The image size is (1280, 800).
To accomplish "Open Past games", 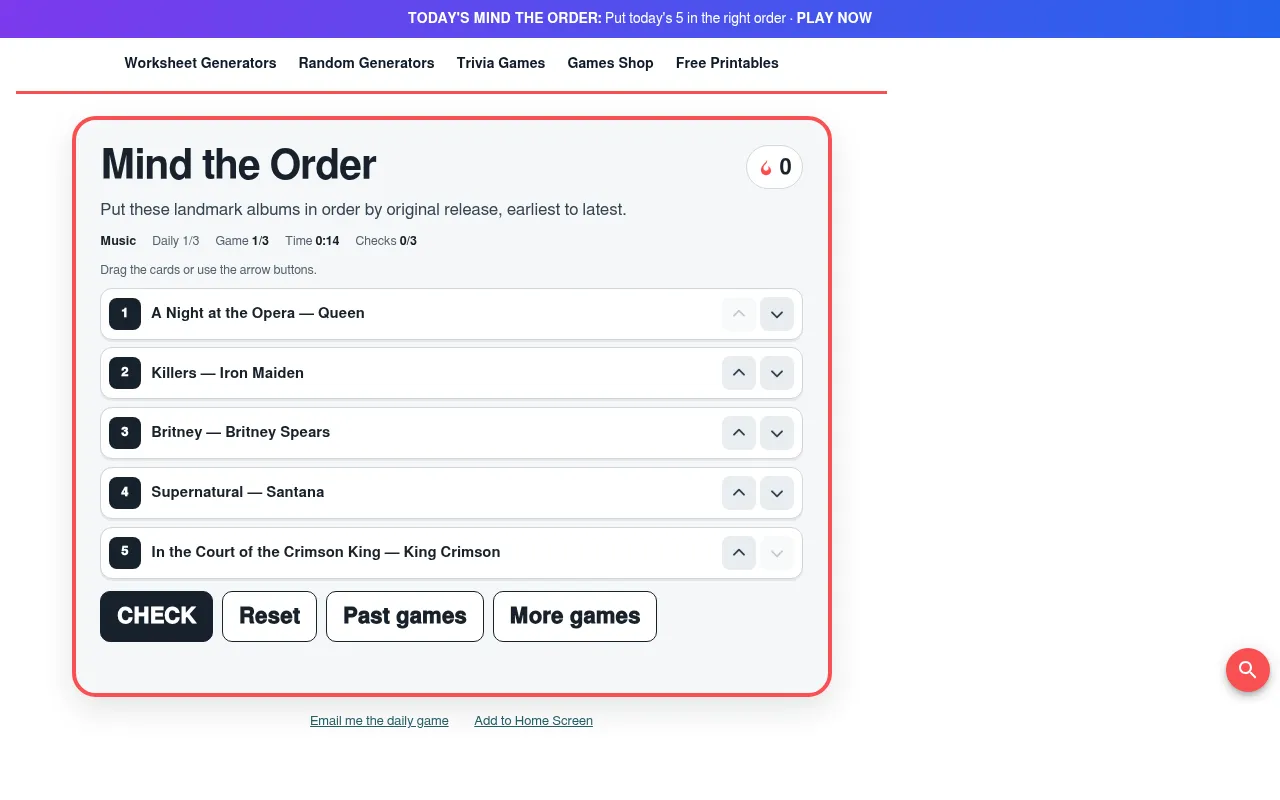I will point(405,616).
